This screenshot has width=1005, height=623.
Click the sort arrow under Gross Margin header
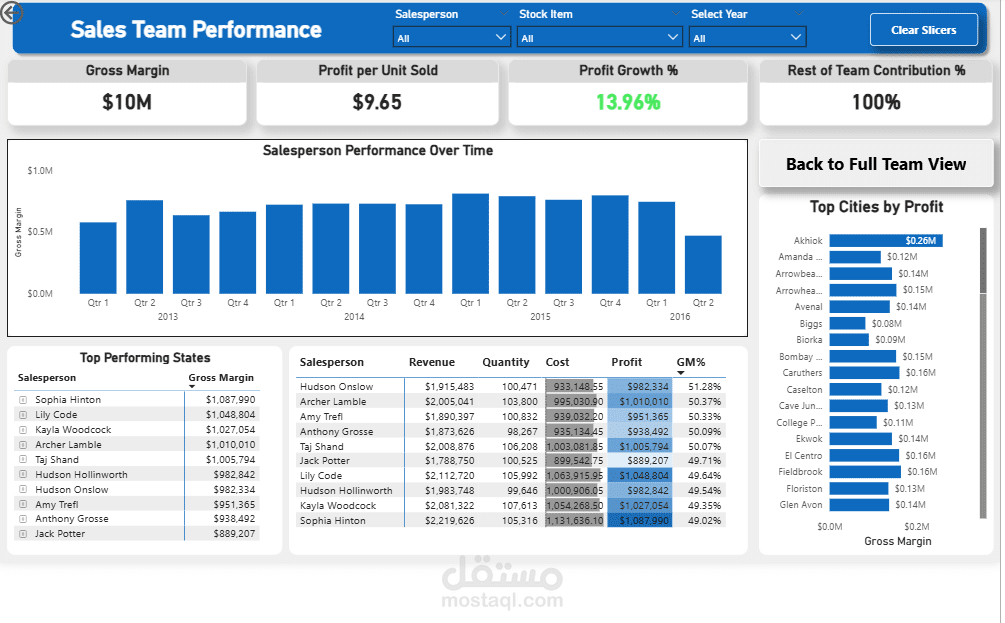192,387
